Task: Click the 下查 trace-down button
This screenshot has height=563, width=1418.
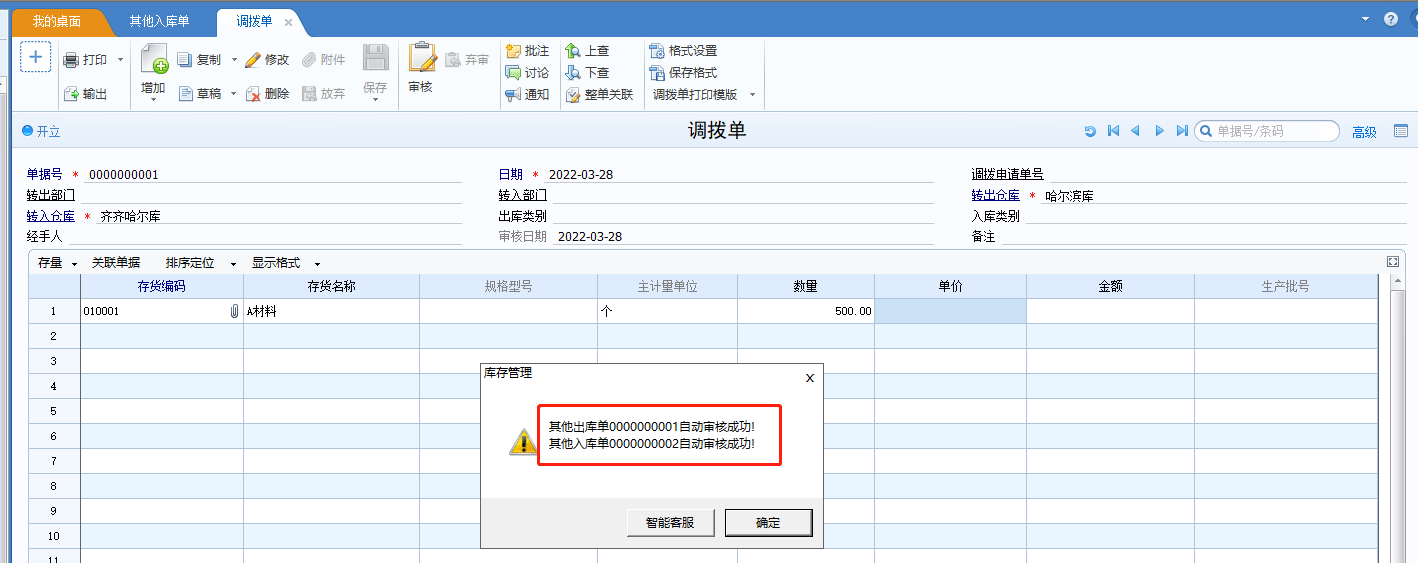Action: click(x=587, y=73)
